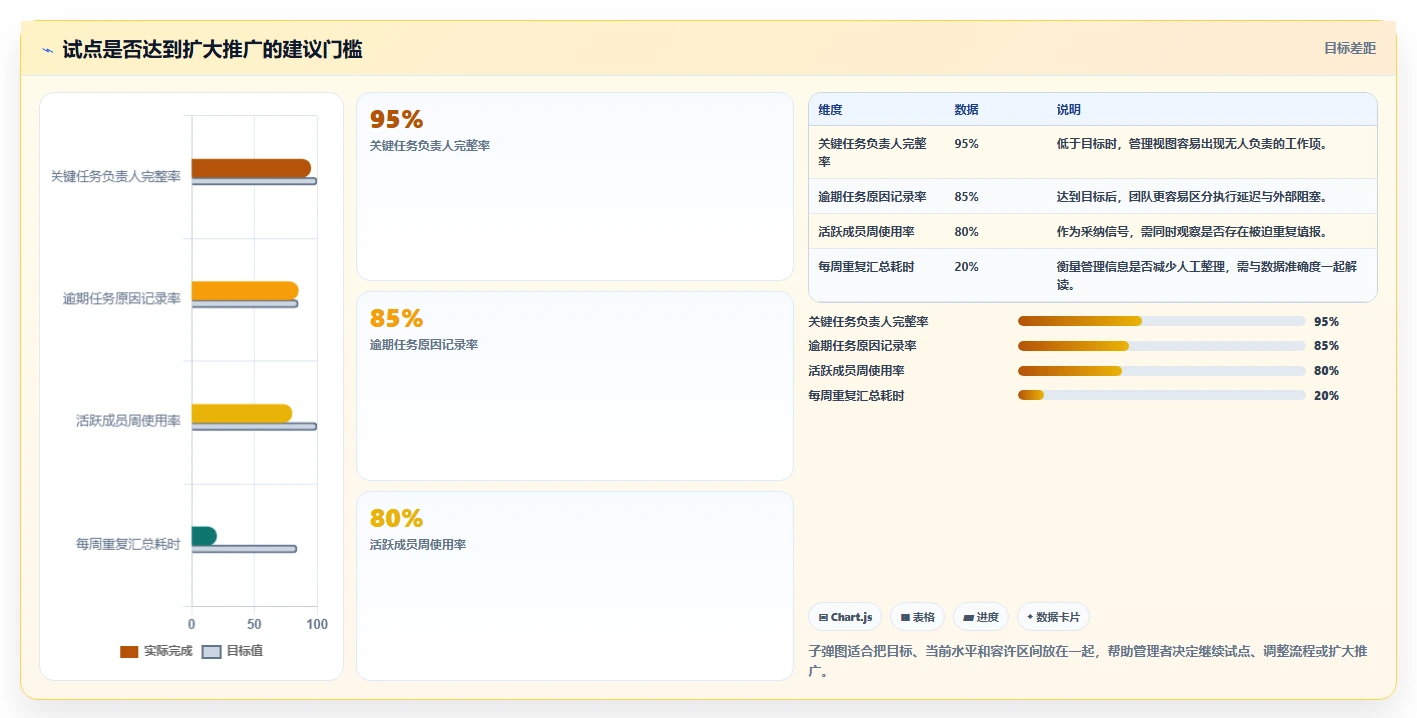
Task: Click chart axis label 每周重复汇总耗时
Action: (128, 544)
